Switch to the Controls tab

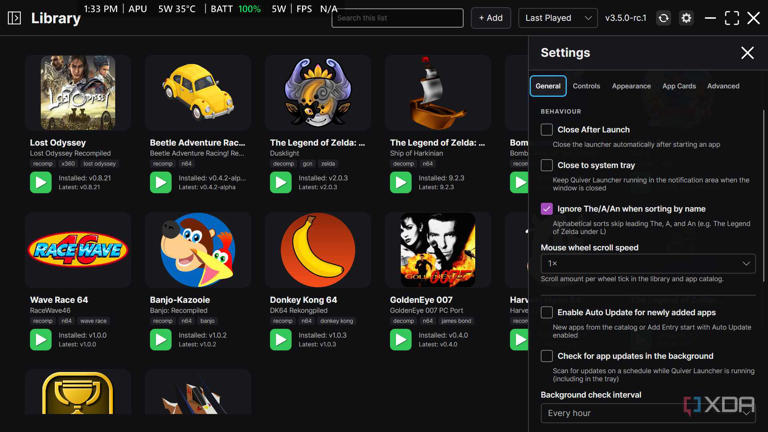click(x=586, y=86)
